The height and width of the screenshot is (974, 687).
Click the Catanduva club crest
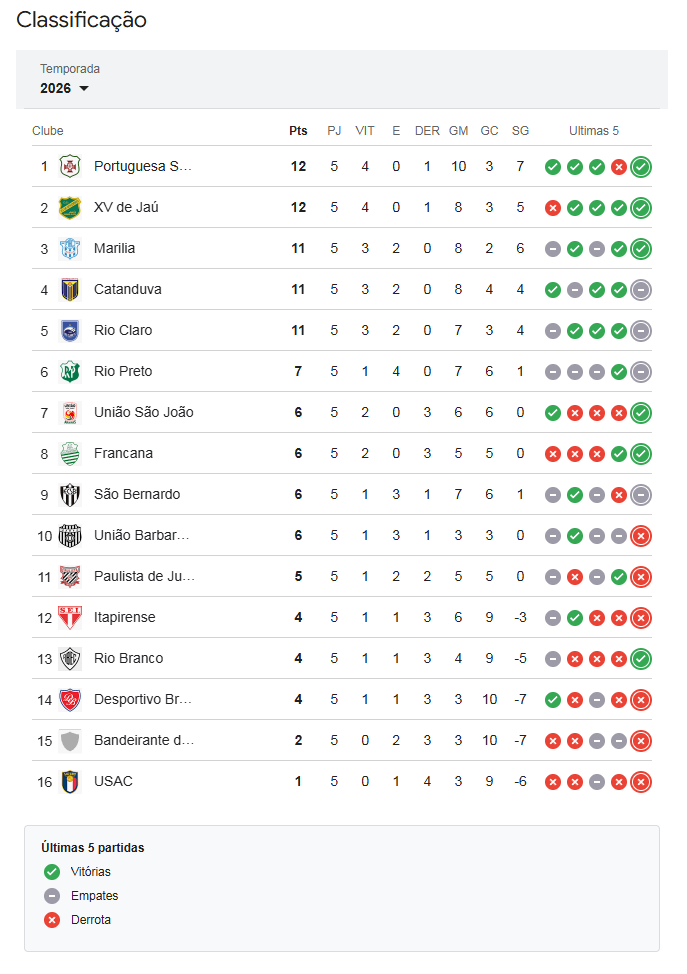tap(70, 289)
